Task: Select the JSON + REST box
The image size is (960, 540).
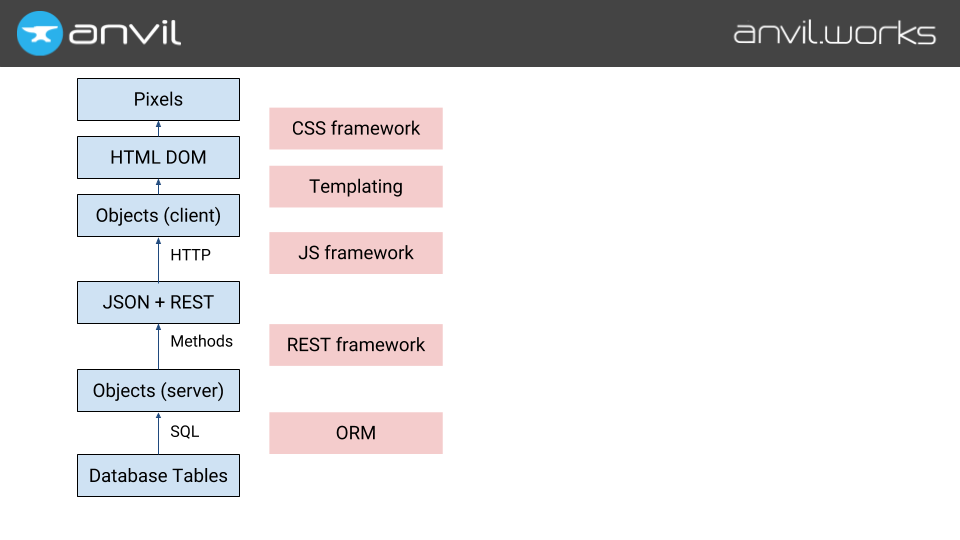Action: pyautogui.click(x=158, y=302)
